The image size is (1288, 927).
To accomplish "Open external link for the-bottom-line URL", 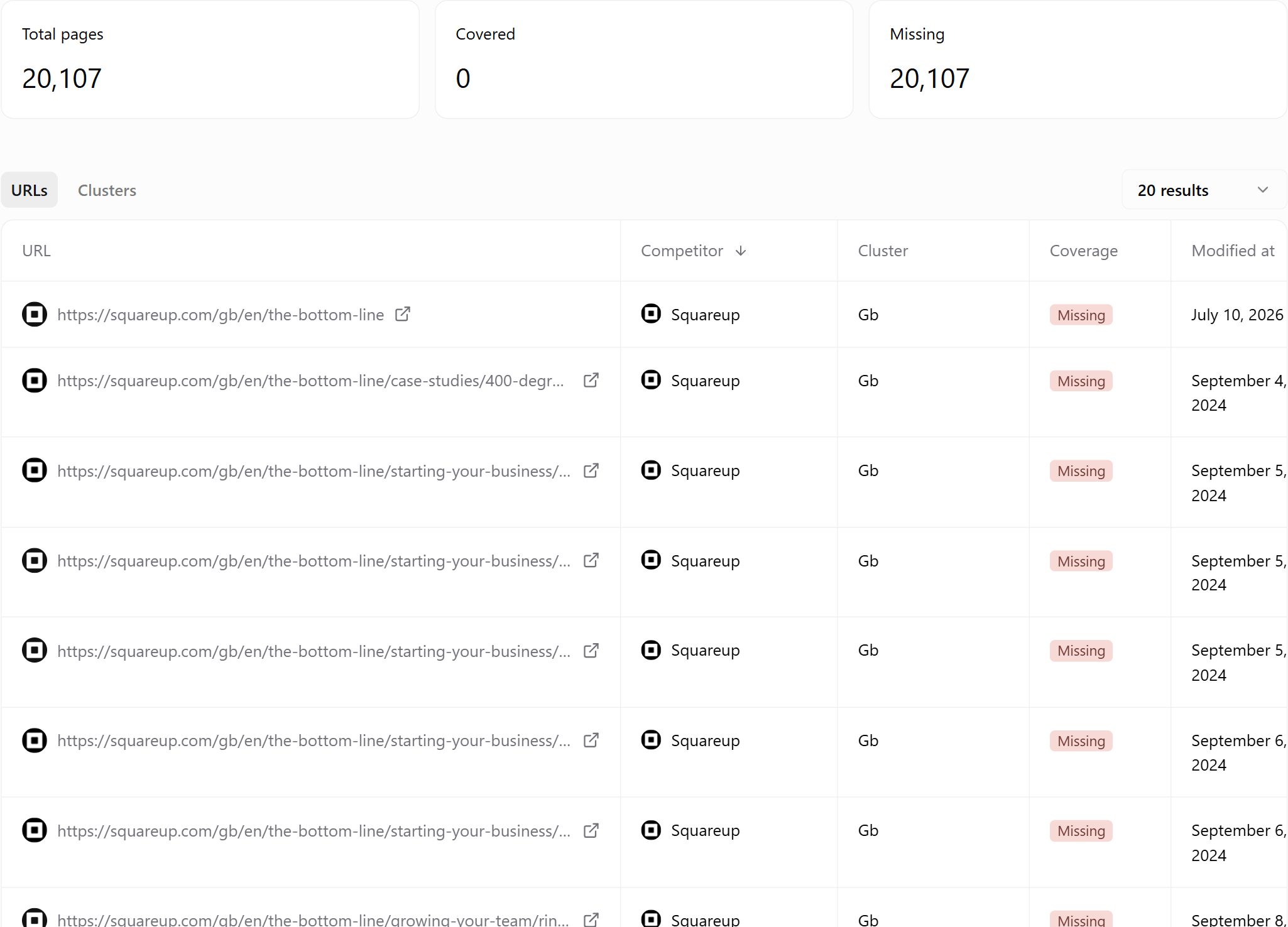I will click(403, 314).
